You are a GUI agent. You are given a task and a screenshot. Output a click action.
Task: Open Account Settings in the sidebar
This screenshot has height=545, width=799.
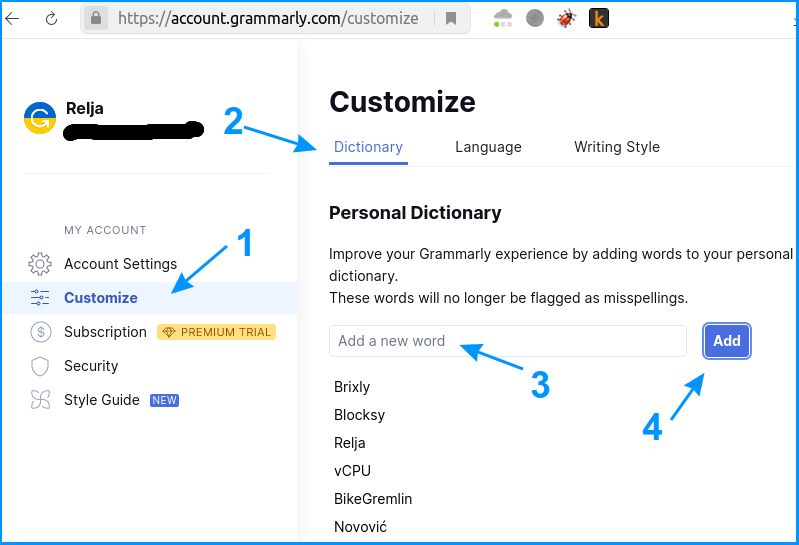pyautogui.click(x=120, y=264)
